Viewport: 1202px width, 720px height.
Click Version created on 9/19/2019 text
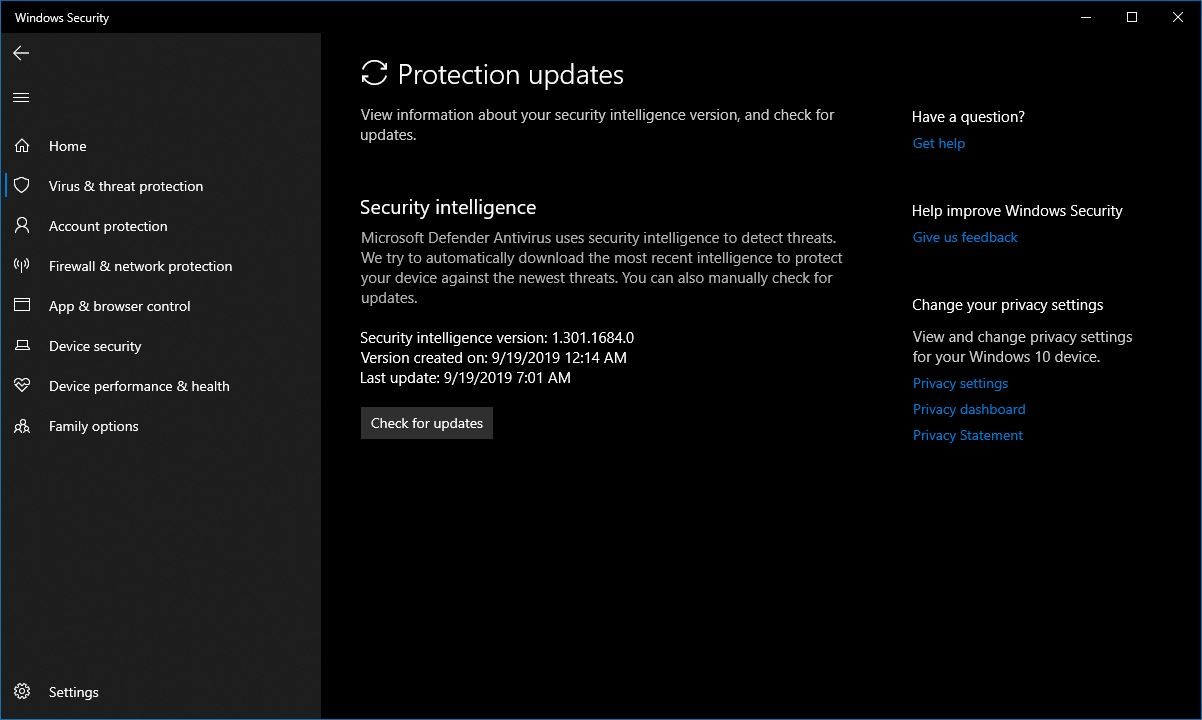coord(493,357)
